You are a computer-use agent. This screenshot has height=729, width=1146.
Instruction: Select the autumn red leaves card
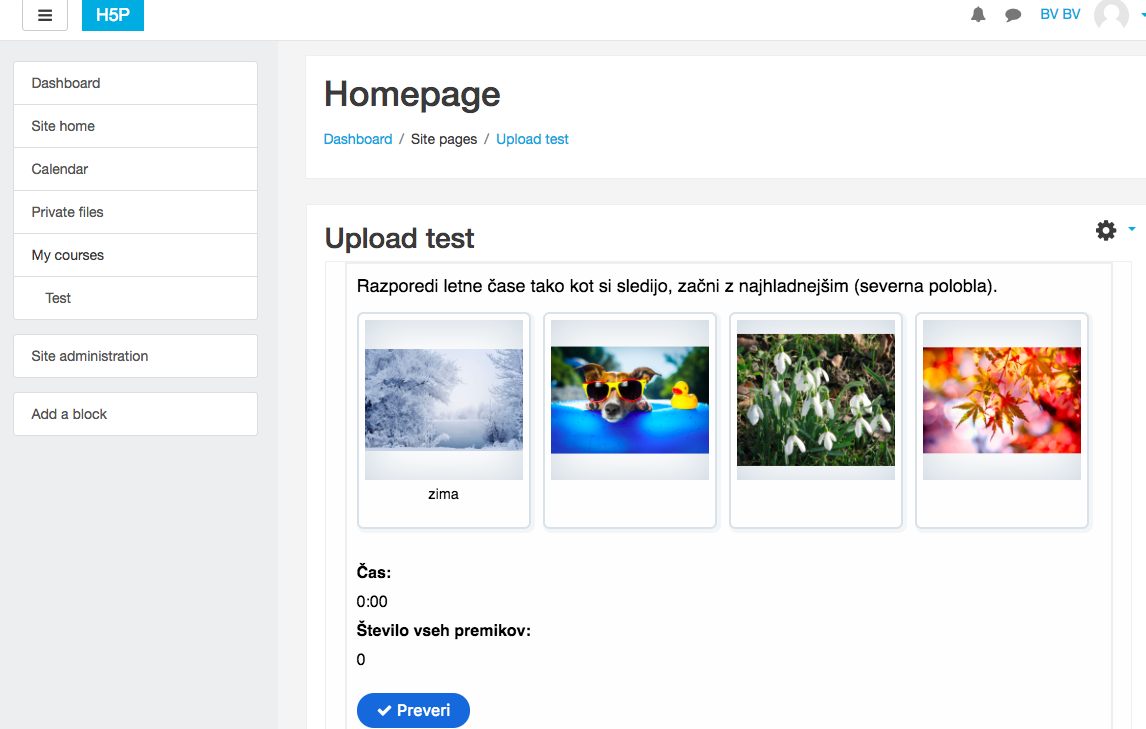(1002, 420)
